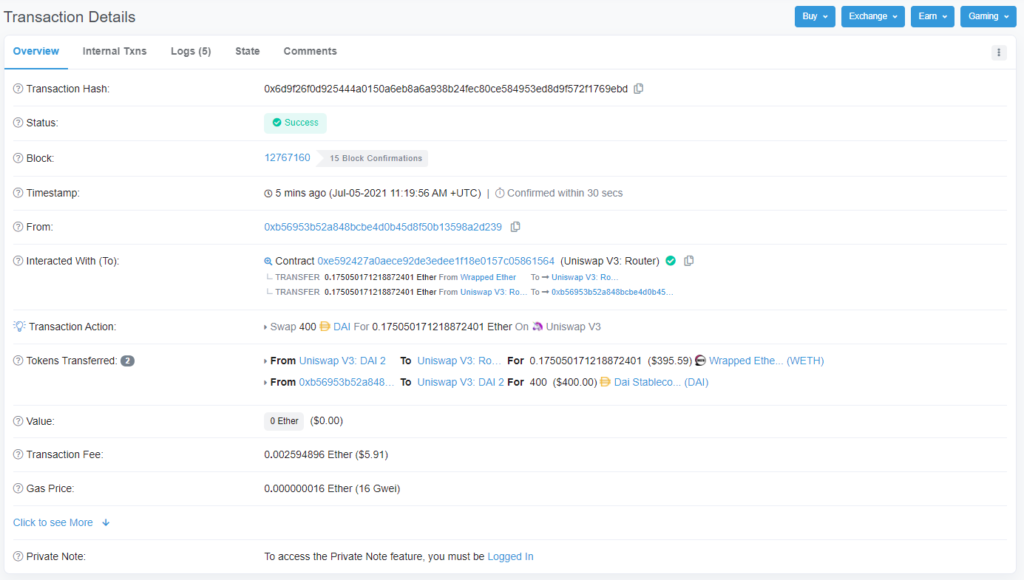Expand details with Click to see More
The height and width of the screenshot is (580, 1024).
tap(61, 523)
